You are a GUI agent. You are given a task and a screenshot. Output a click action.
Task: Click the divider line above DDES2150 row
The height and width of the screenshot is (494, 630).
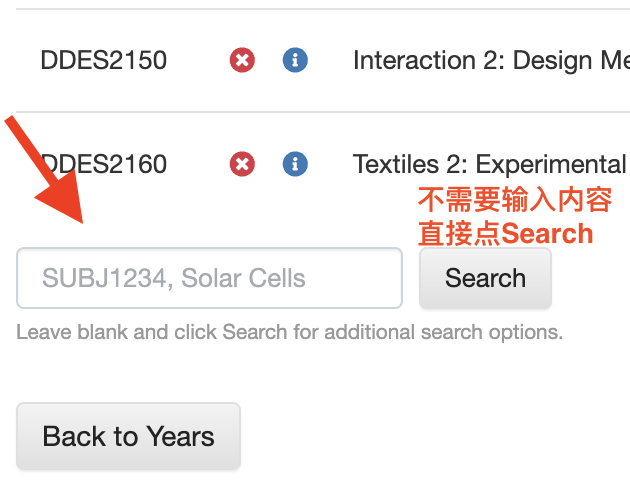point(323,8)
